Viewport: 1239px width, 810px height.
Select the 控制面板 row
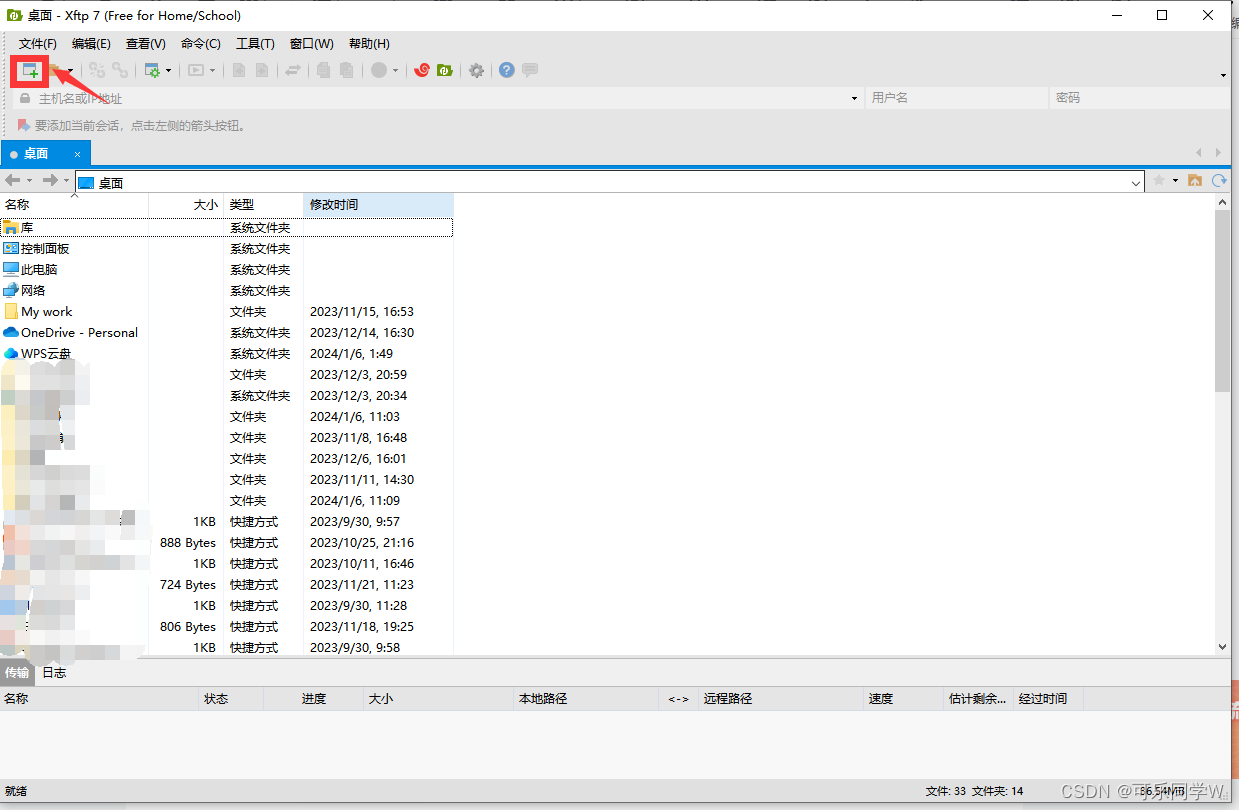(226, 249)
